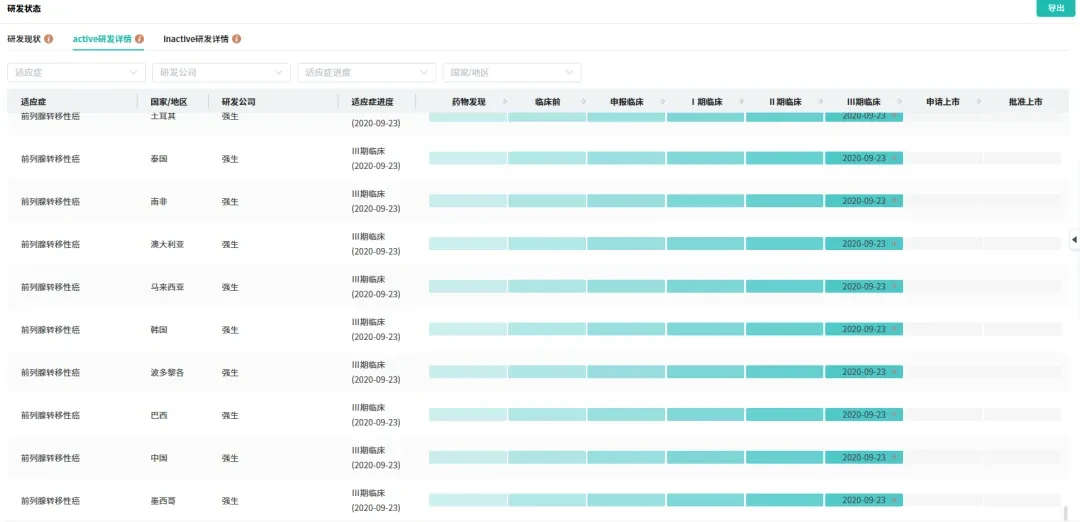Open the 国家/地区 filter dropdown
1080x522 pixels.
pos(512,72)
